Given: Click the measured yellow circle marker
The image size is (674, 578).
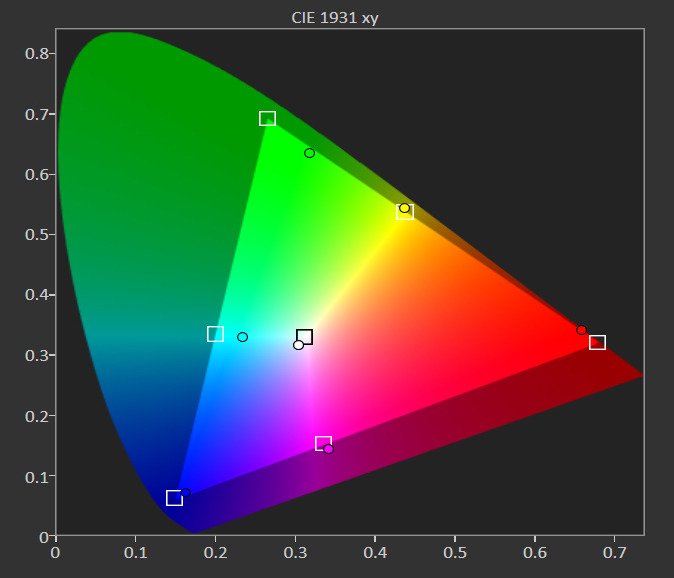Looking at the screenshot, I should pos(404,208).
